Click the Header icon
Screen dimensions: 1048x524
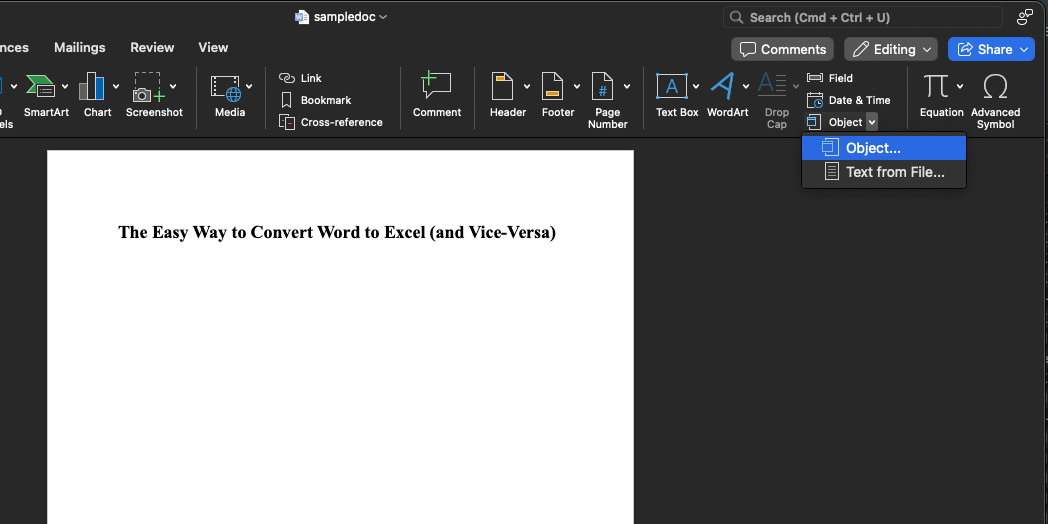click(x=503, y=87)
